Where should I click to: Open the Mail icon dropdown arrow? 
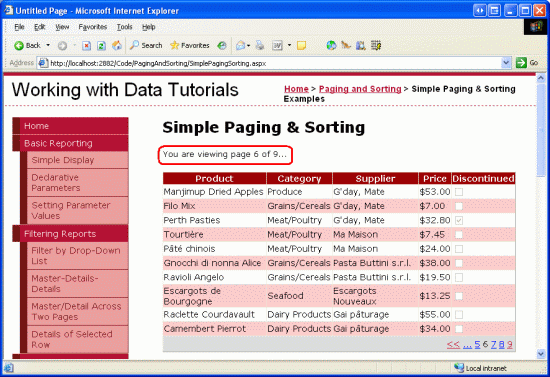click(x=248, y=46)
